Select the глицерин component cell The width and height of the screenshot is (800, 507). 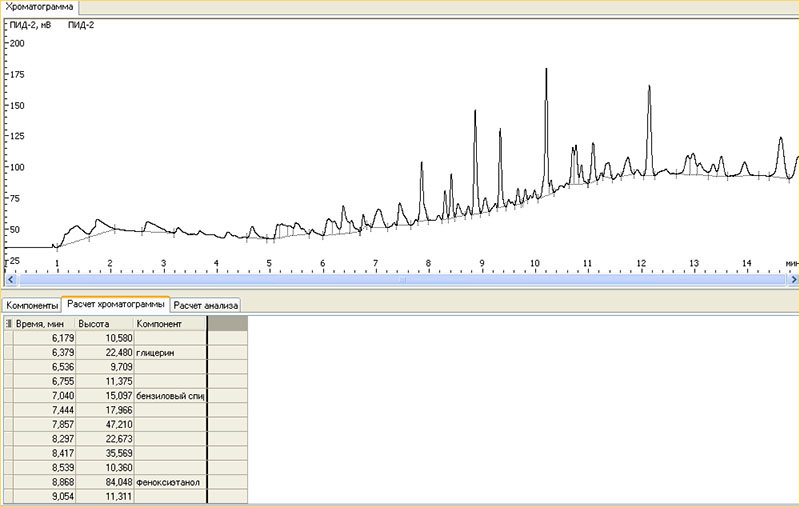click(x=168, y=353)
